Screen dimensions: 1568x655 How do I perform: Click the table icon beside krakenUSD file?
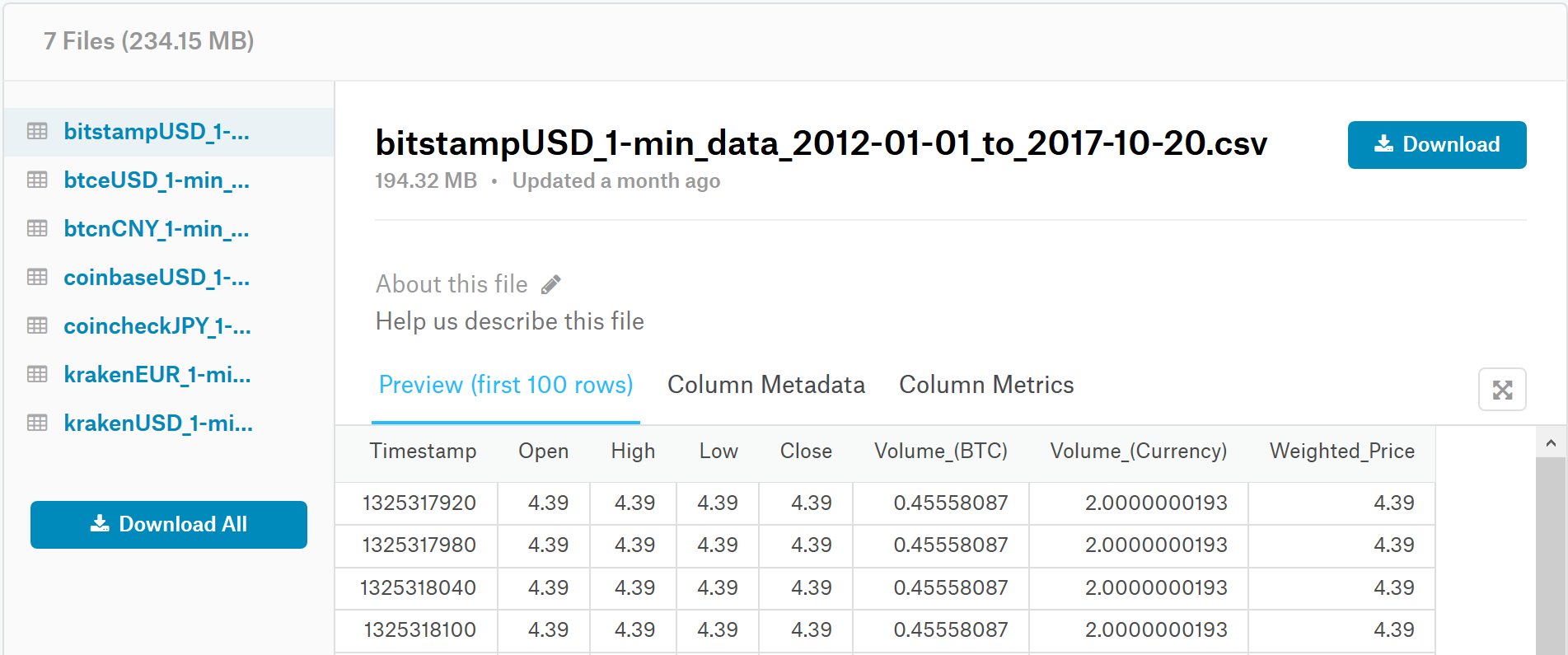coord(37,423)
